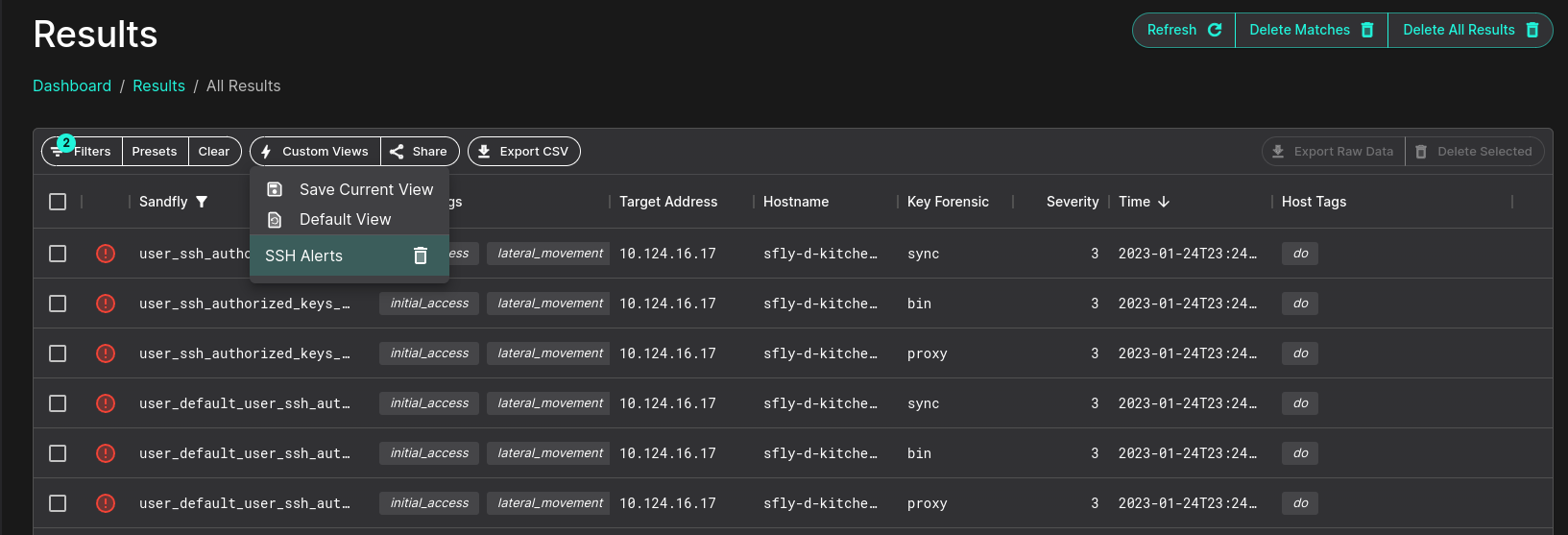Check the user_ssh_authorized_keys row with proxy
This screenshot has height=535, width=1568.
tap(58, 353)
